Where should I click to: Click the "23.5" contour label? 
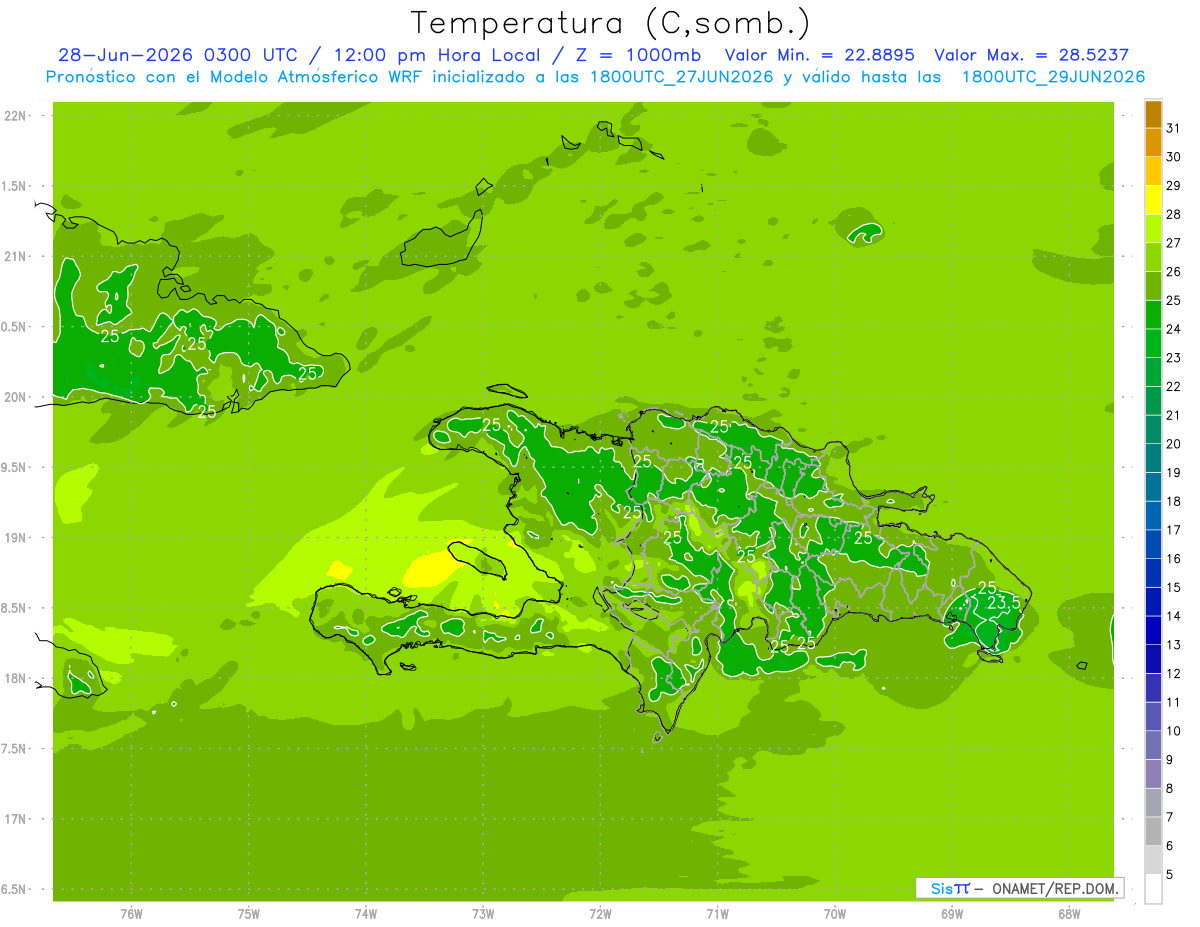point(1004,603)
